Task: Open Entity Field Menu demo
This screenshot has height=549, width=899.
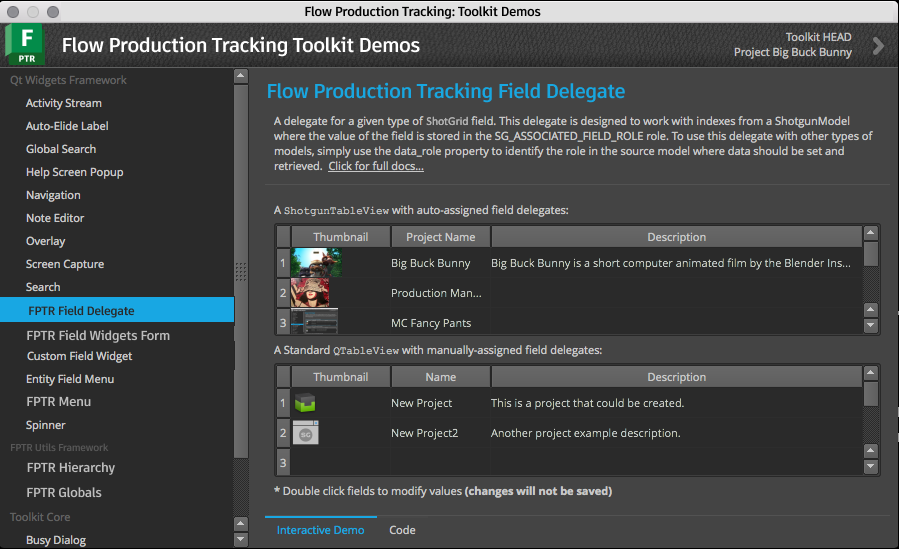Action: [70, 379]
